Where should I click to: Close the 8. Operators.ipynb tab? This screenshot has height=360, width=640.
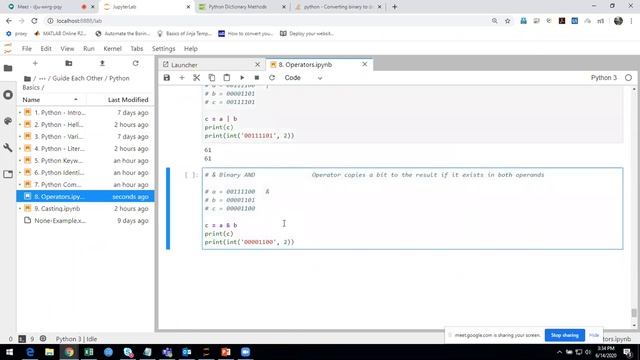(x=365, y=64)
